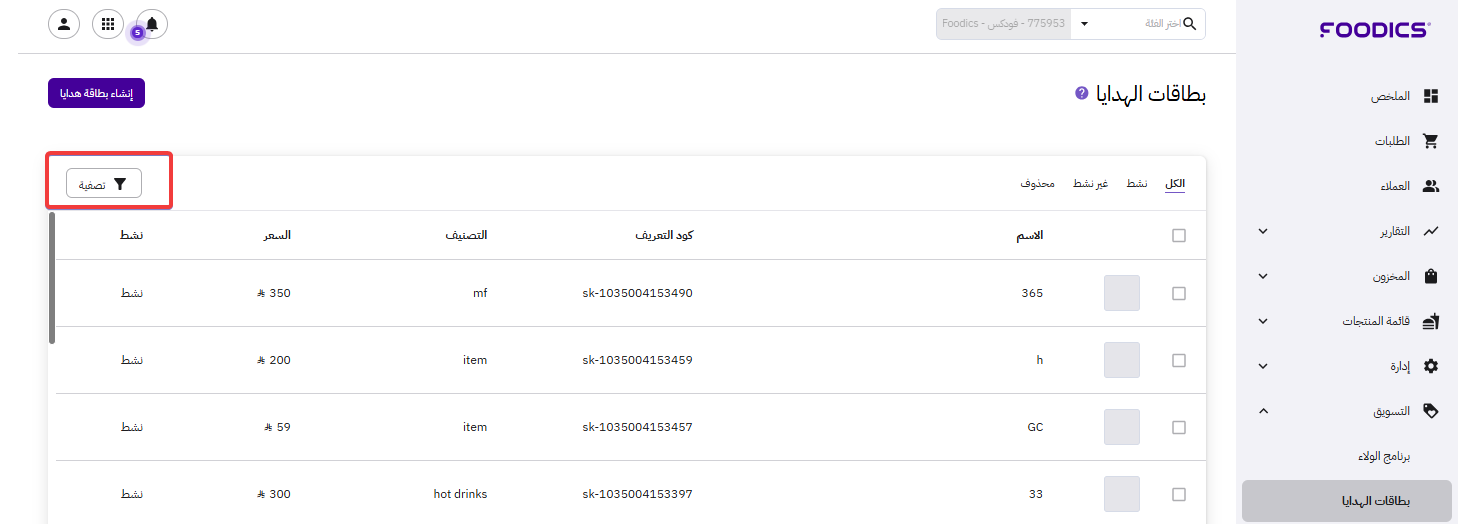Open the account selector dropdown arrow
This screenshot has width=1459, height=524.
1085,24
